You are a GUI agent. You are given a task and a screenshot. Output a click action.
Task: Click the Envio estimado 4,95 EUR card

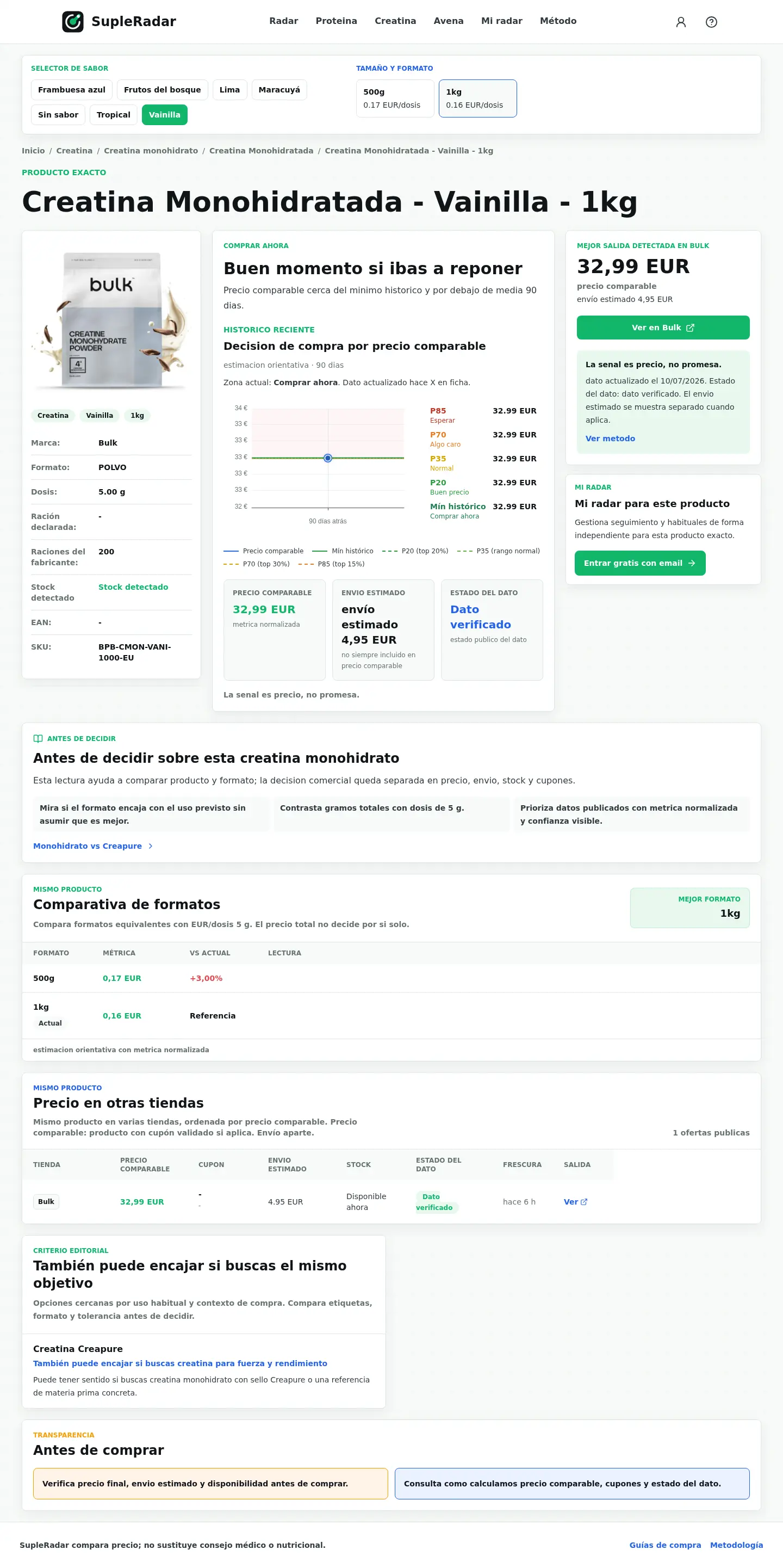point(383,630)
